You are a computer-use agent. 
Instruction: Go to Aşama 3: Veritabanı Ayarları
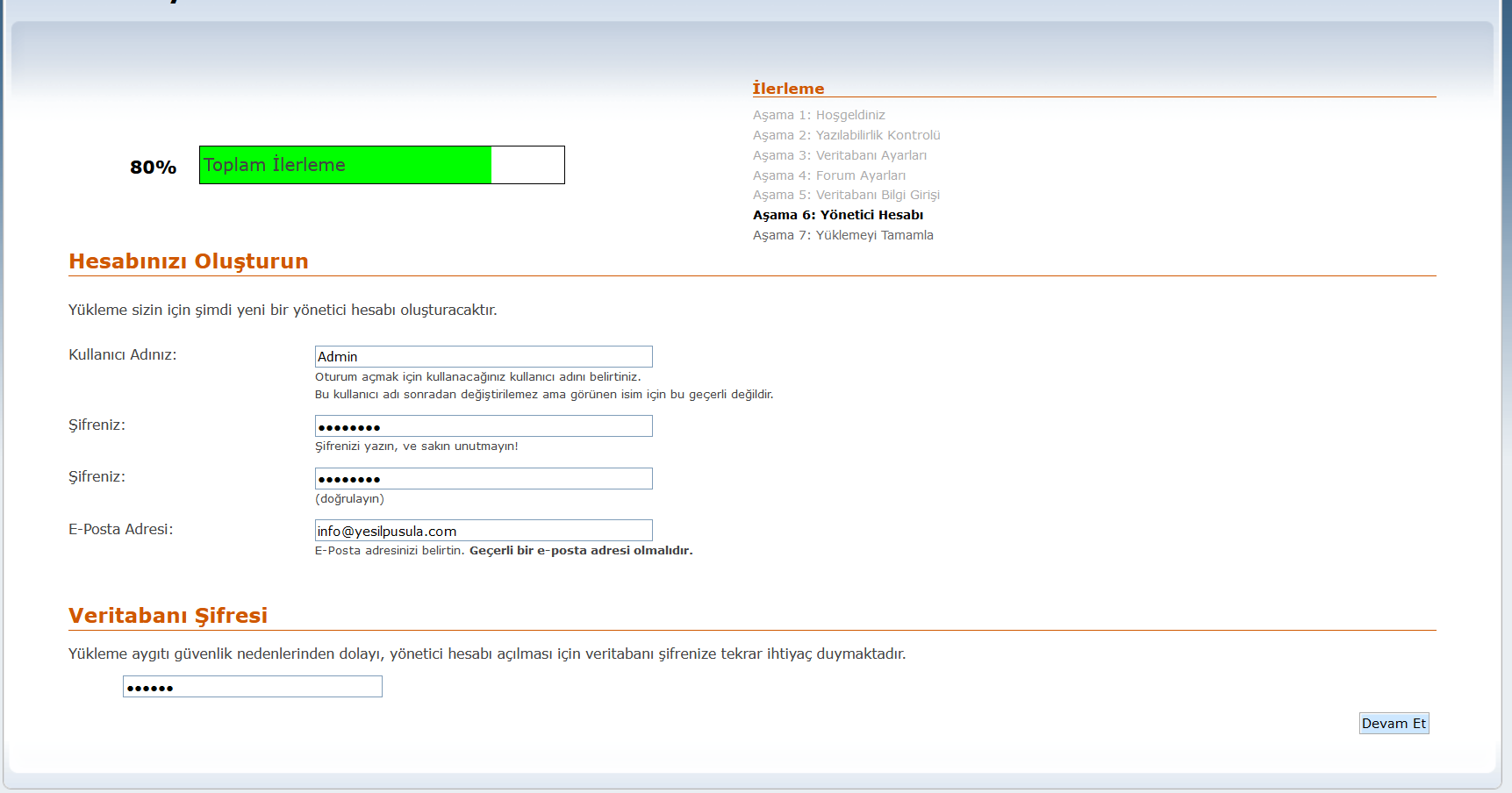[839, 155]
